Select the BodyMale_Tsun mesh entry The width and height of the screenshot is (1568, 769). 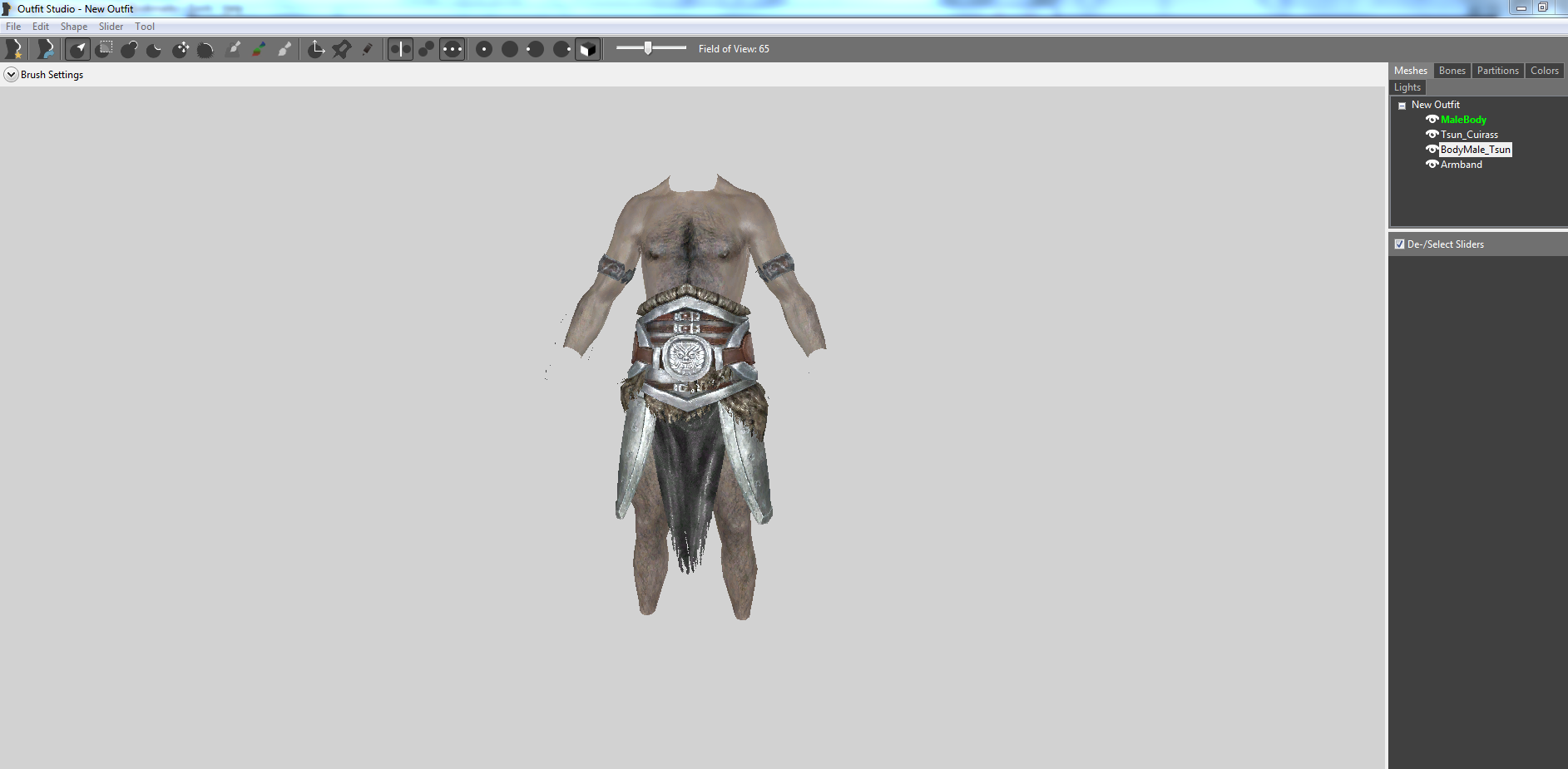(x=1476, y=150)
